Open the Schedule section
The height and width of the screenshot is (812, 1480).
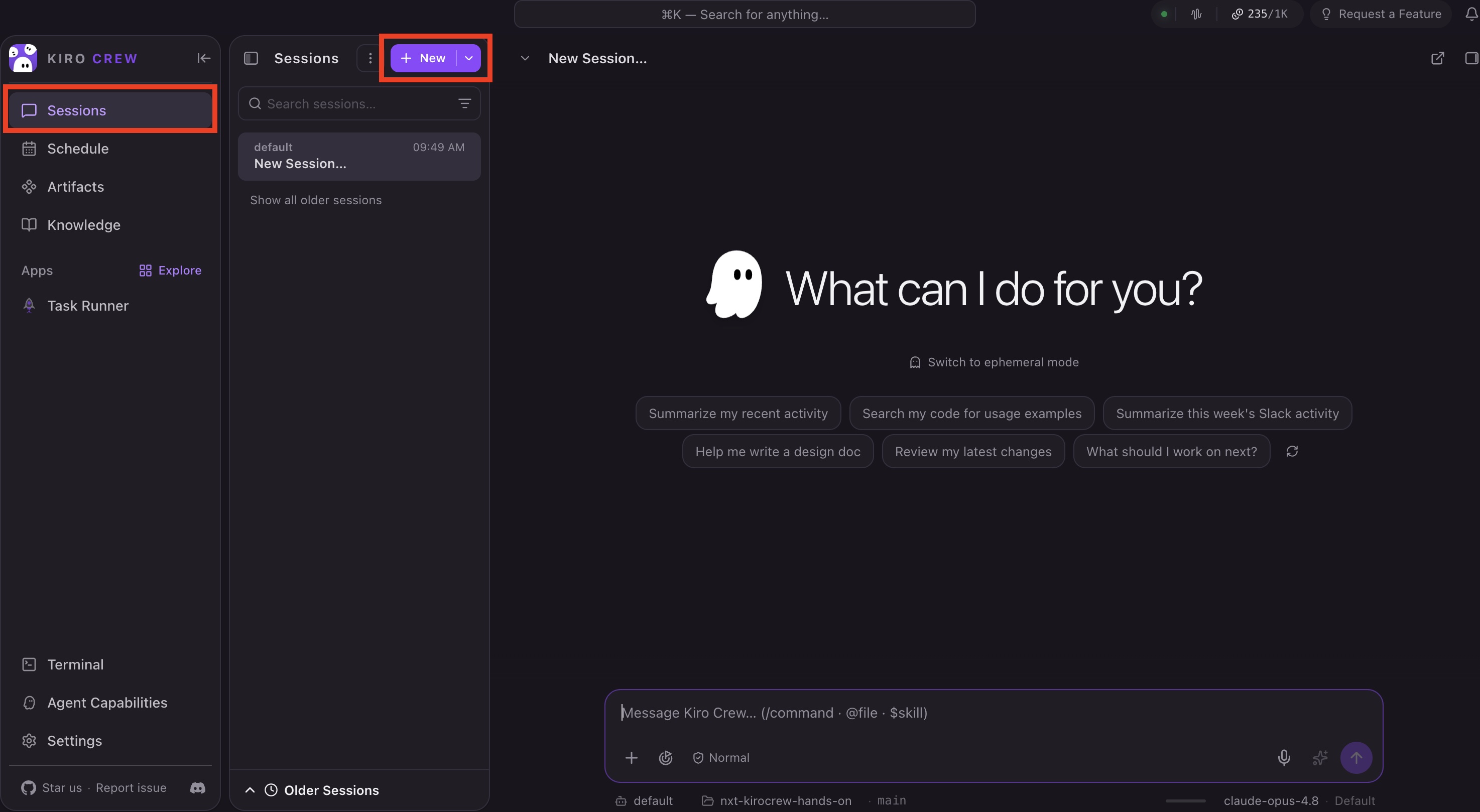point(110,149)
